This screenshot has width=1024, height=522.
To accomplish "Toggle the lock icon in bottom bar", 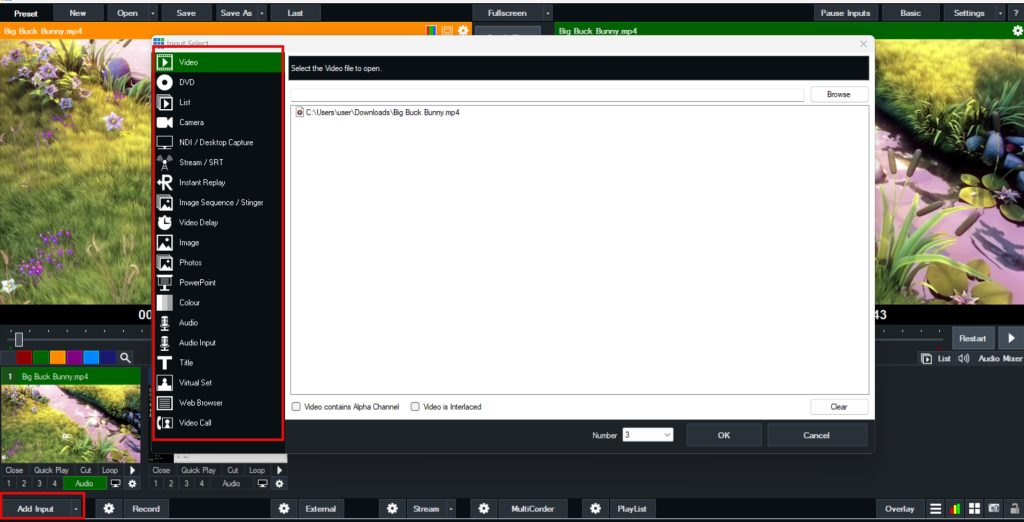I will pos(1014,508).
